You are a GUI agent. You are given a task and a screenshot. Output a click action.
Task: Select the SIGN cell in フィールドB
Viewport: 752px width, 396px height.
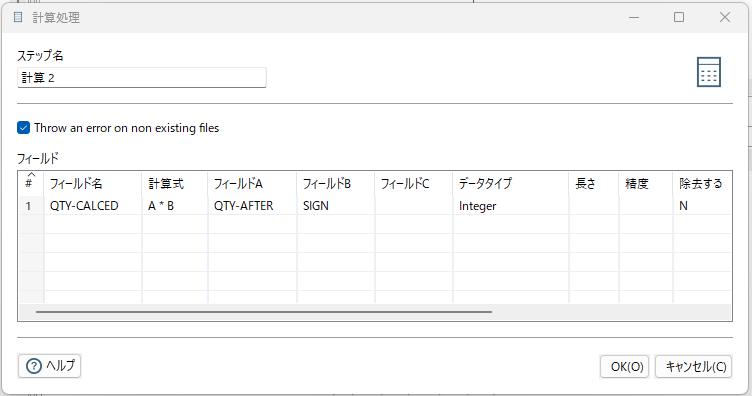335,206
